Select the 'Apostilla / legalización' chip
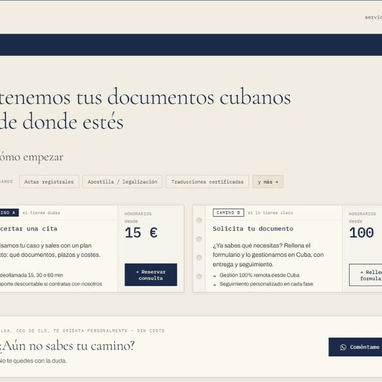 point(122,182)
